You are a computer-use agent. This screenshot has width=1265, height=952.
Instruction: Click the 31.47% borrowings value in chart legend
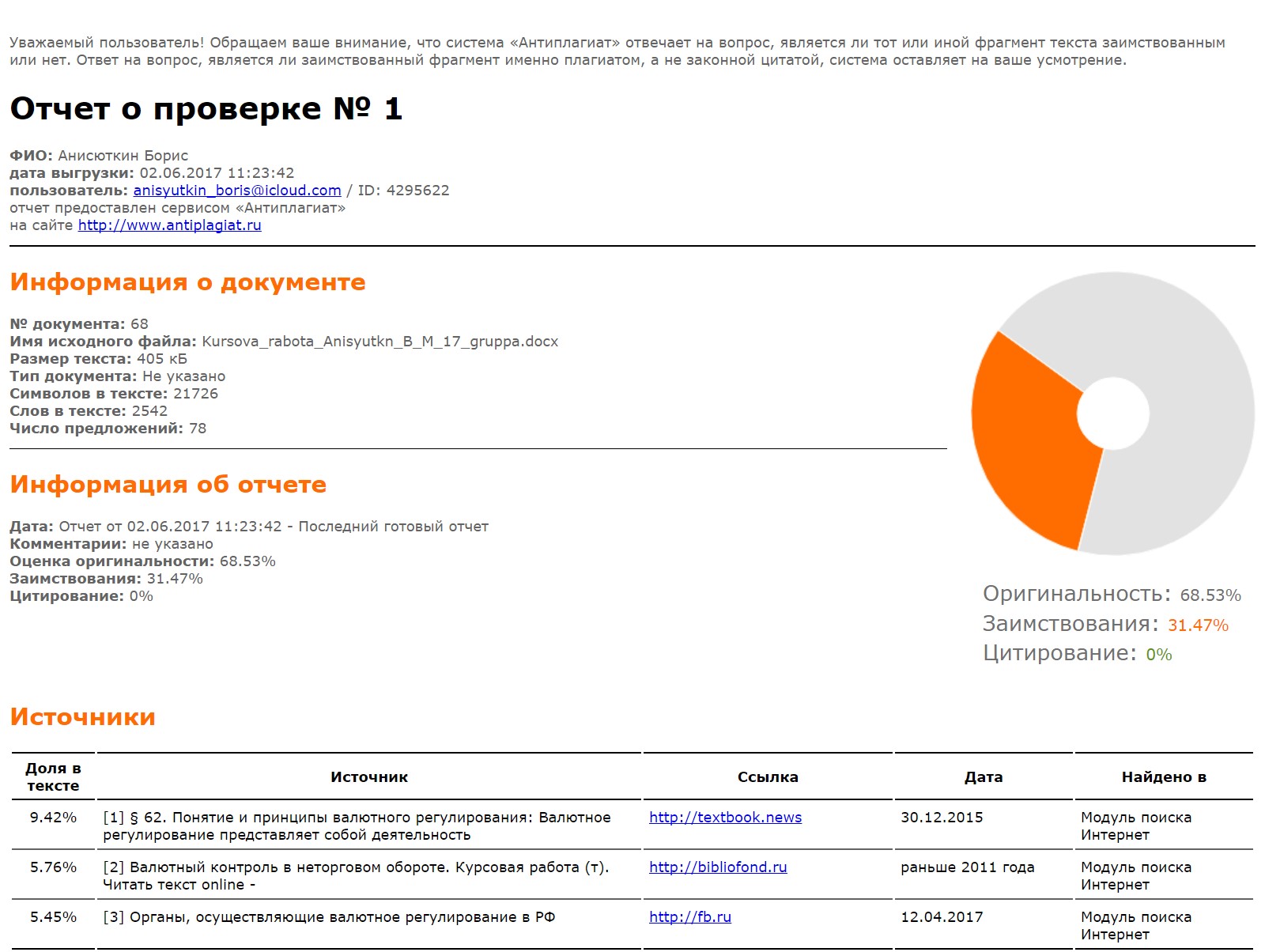tap(1198, 625)
